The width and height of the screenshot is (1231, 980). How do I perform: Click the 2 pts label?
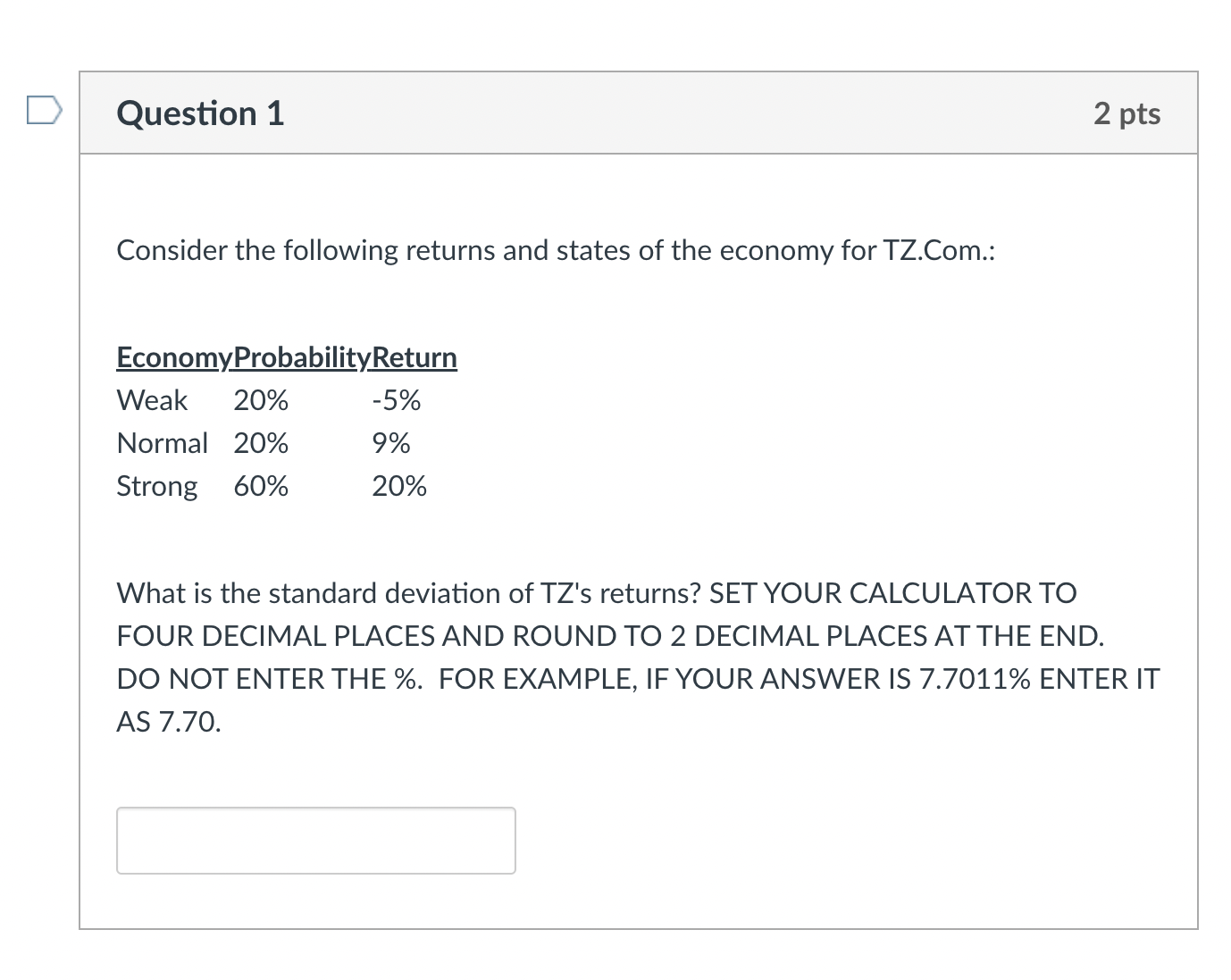(1127, 113)
